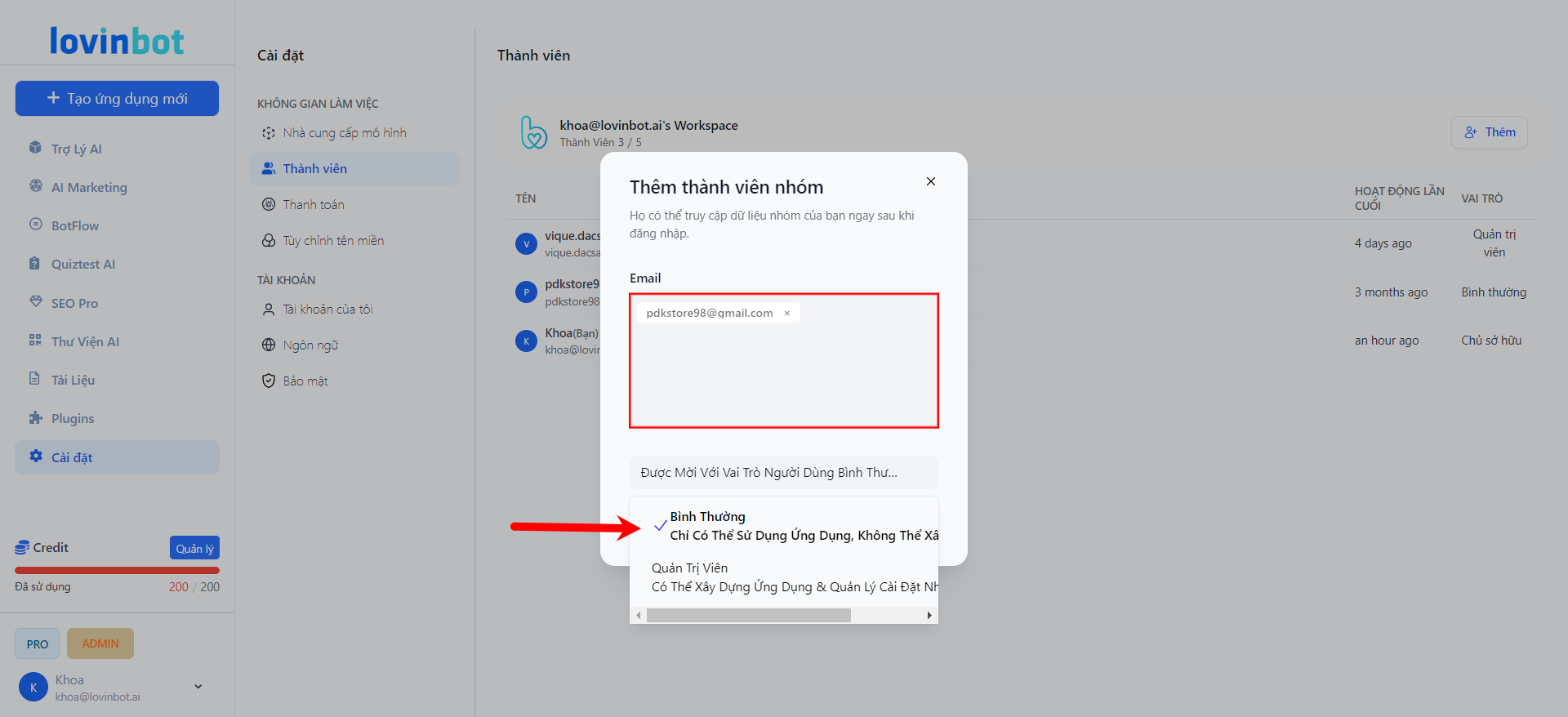Click the Trợ Lý AI sidebar icon
Image resolution: width=1568 pixels, height=717 pixels.
tap(35, 148)
